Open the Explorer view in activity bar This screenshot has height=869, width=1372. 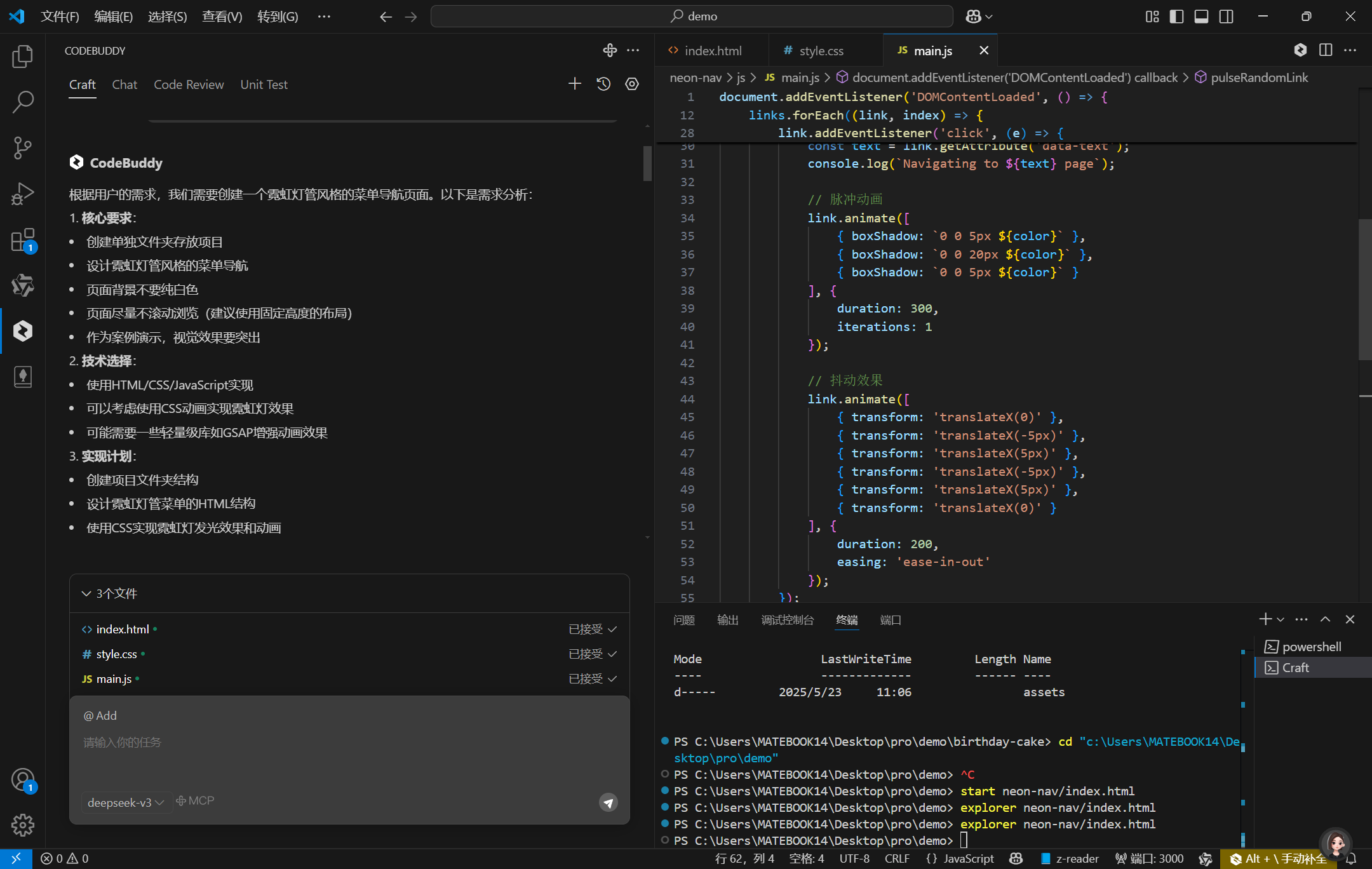point(22,57)
